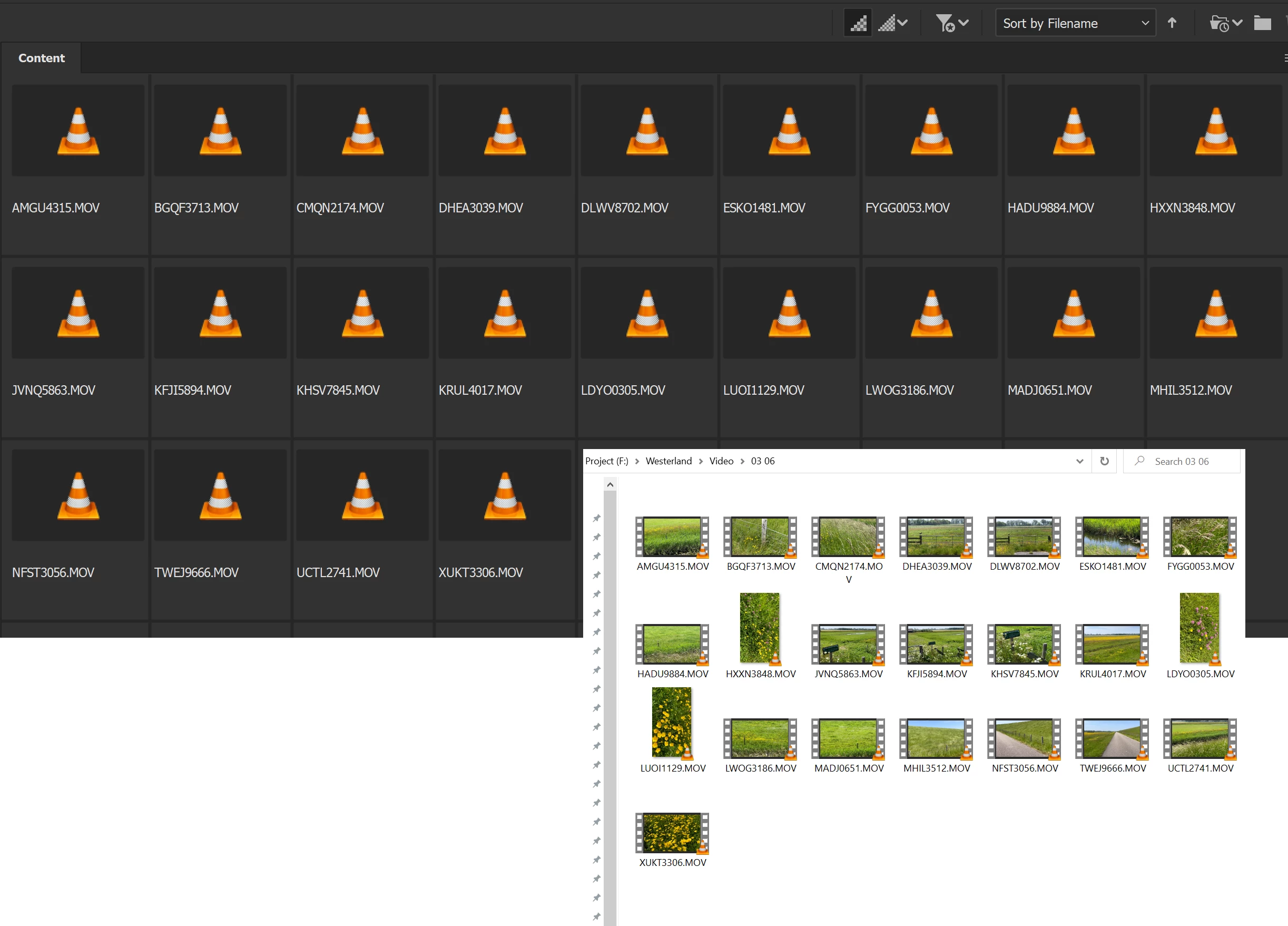The width and height of the screenshot is (1288, 926).
Task: Switch to the Content panel tab
Action: pos(42,58)
